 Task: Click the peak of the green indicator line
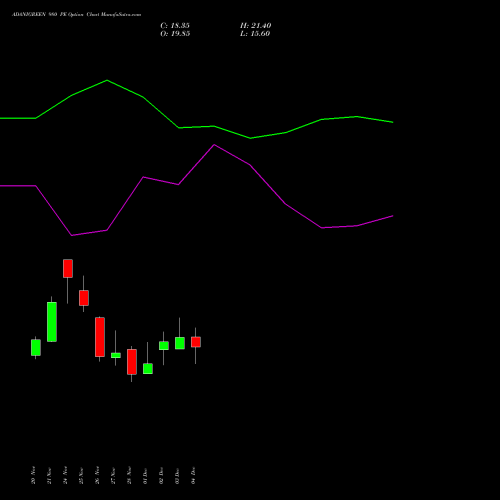[107, 80]
